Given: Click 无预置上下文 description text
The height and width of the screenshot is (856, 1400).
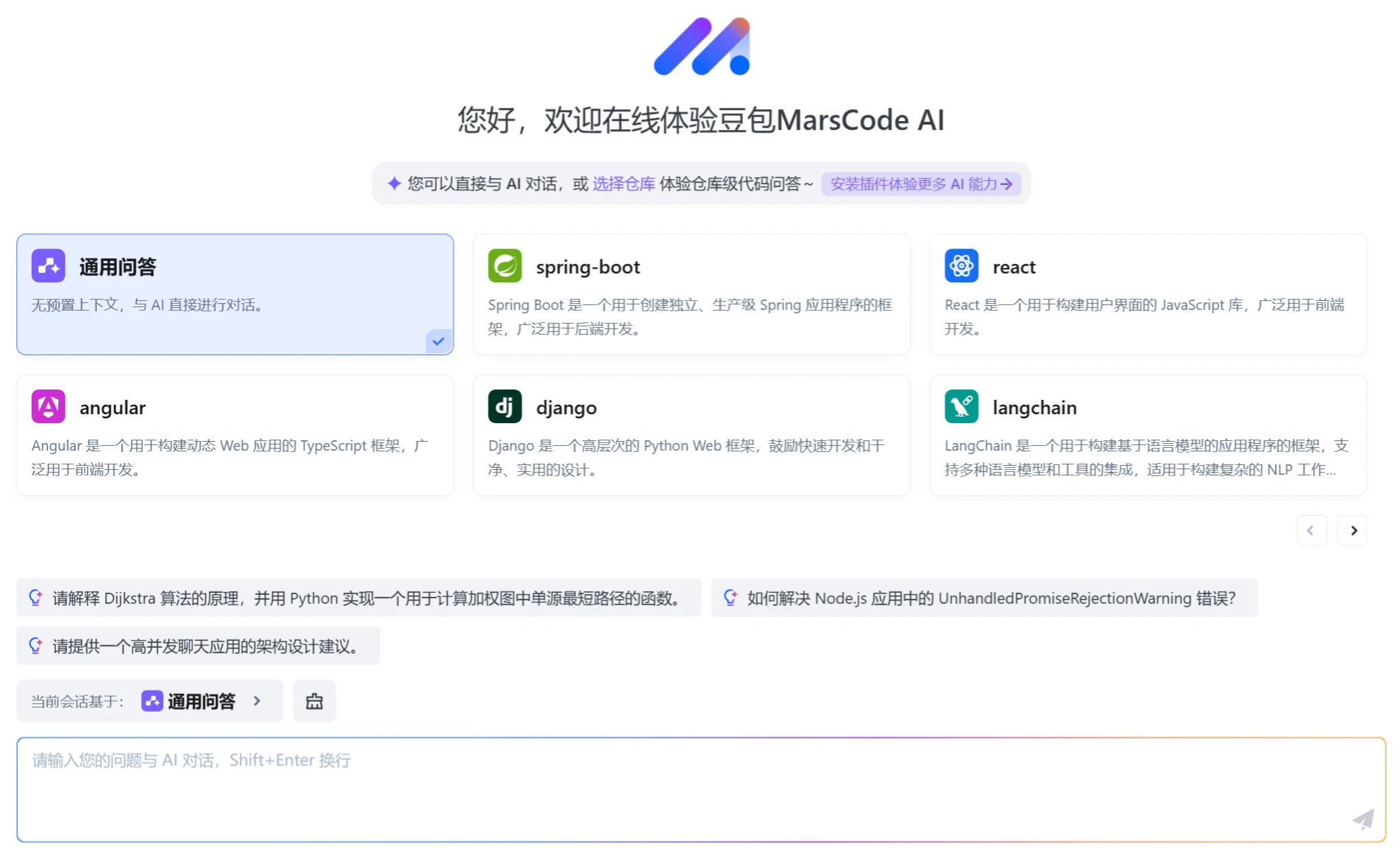Looking at the screenshot, I should pos(147,305).
